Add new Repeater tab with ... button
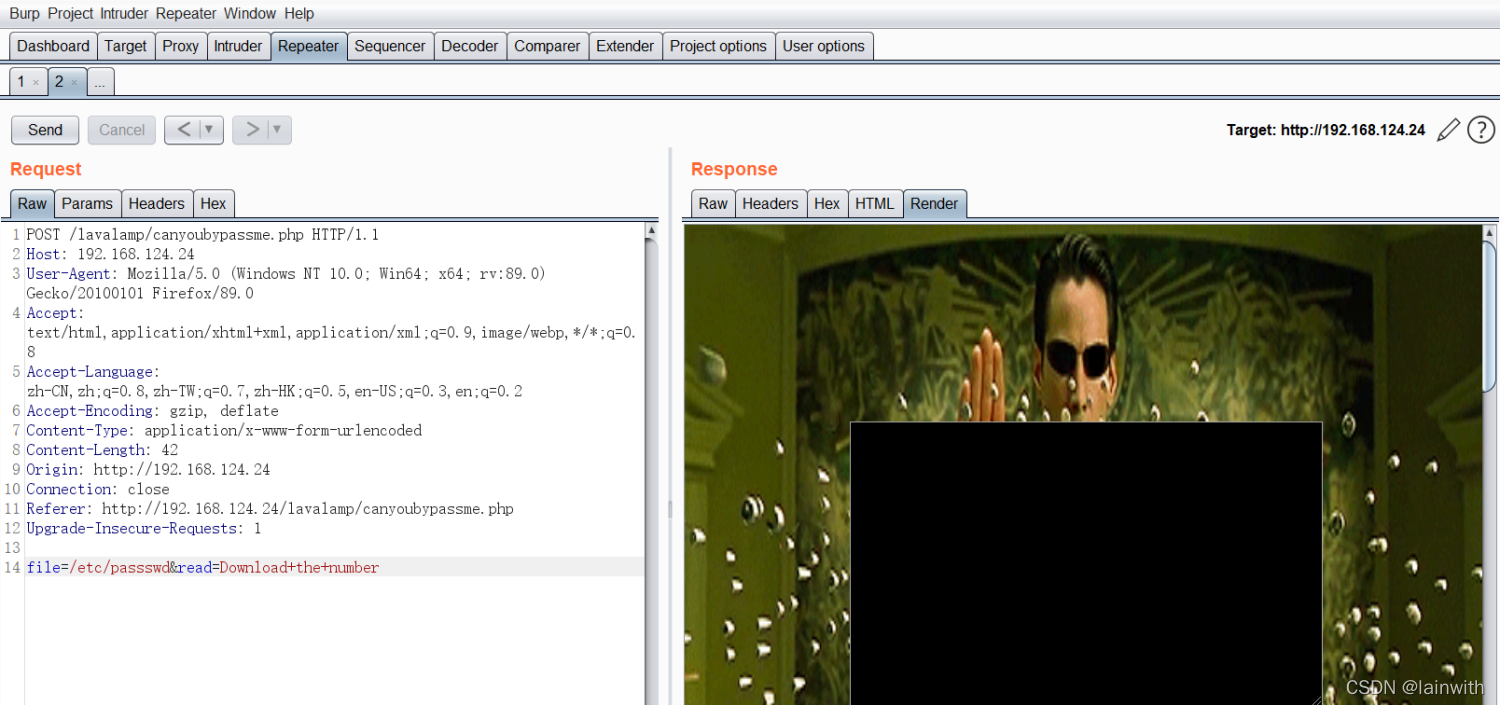The width and height of the screenshot is (1500, 705). [100, 83]
